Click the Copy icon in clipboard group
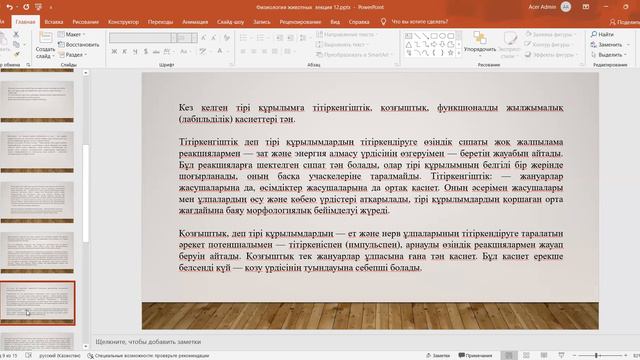Viewport: 640px width, 360px height. tap(16, 44)
